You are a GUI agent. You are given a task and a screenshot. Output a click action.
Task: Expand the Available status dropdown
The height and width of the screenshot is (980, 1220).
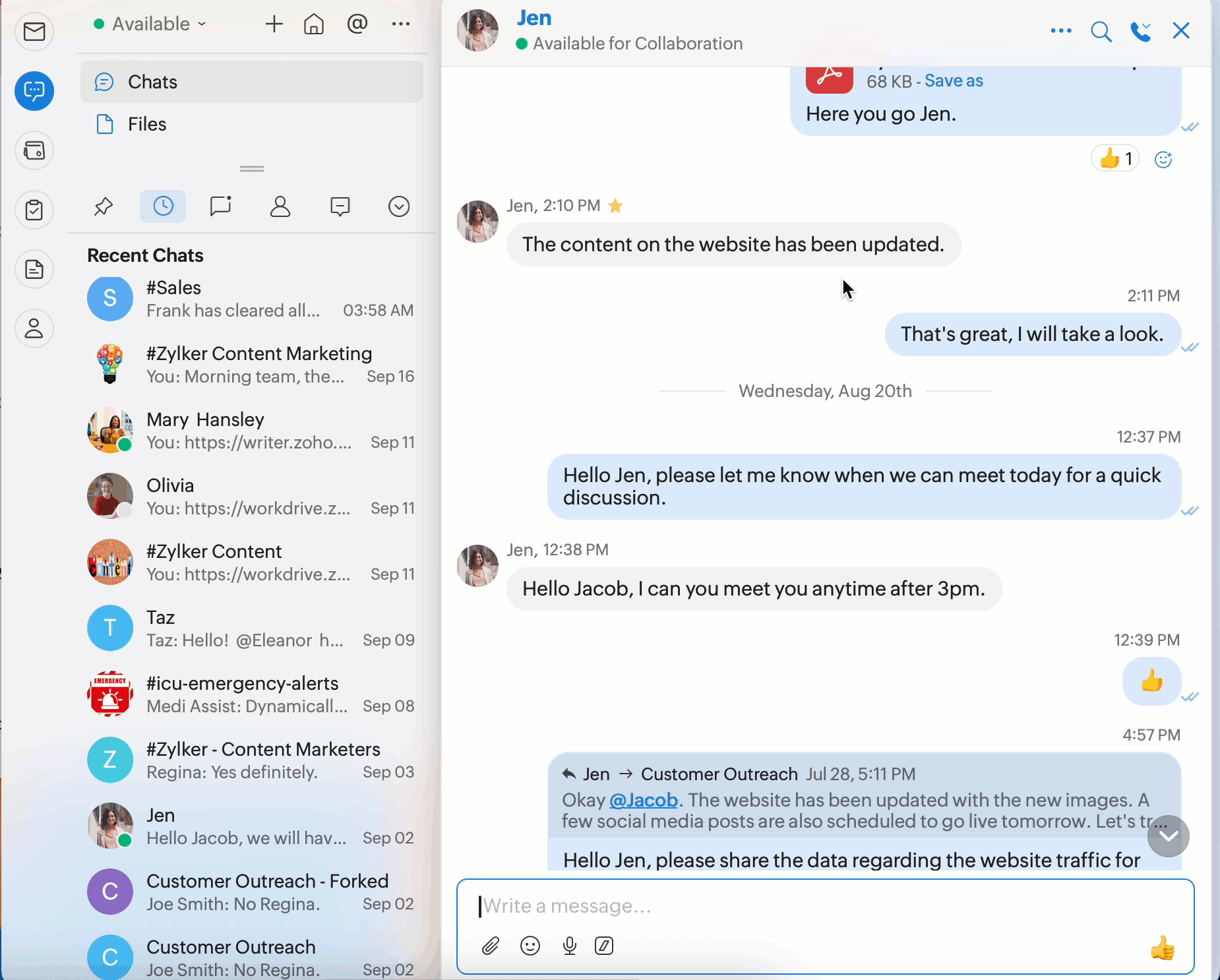pyautogui.click(x=150, y=24)
